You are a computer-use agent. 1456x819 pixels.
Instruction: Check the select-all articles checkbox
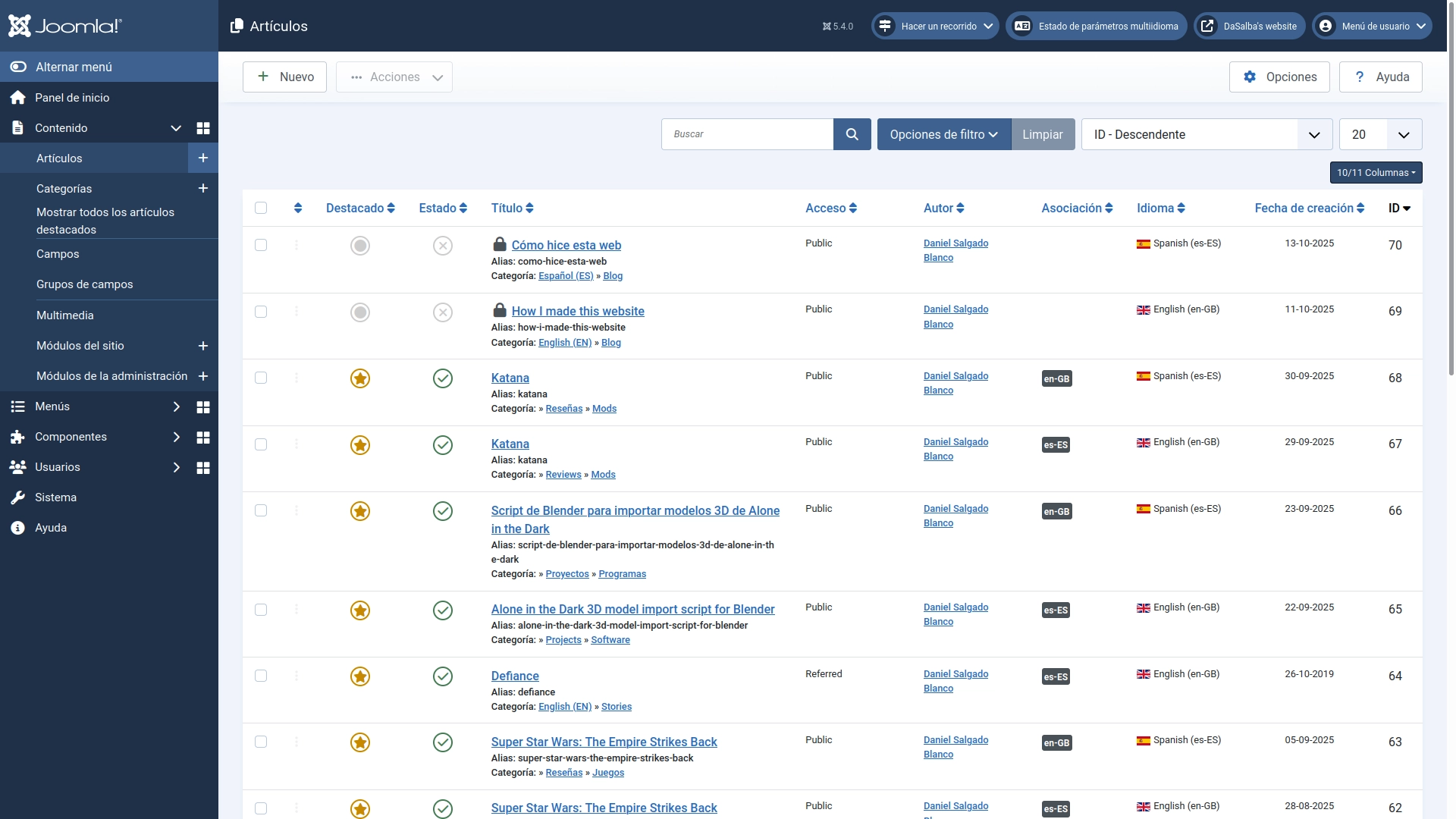click(261, 208)
